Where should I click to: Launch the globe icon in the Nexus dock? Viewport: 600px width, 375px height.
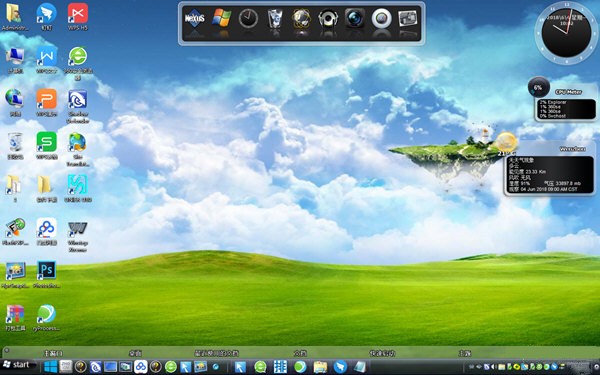[x=301, y=18]
